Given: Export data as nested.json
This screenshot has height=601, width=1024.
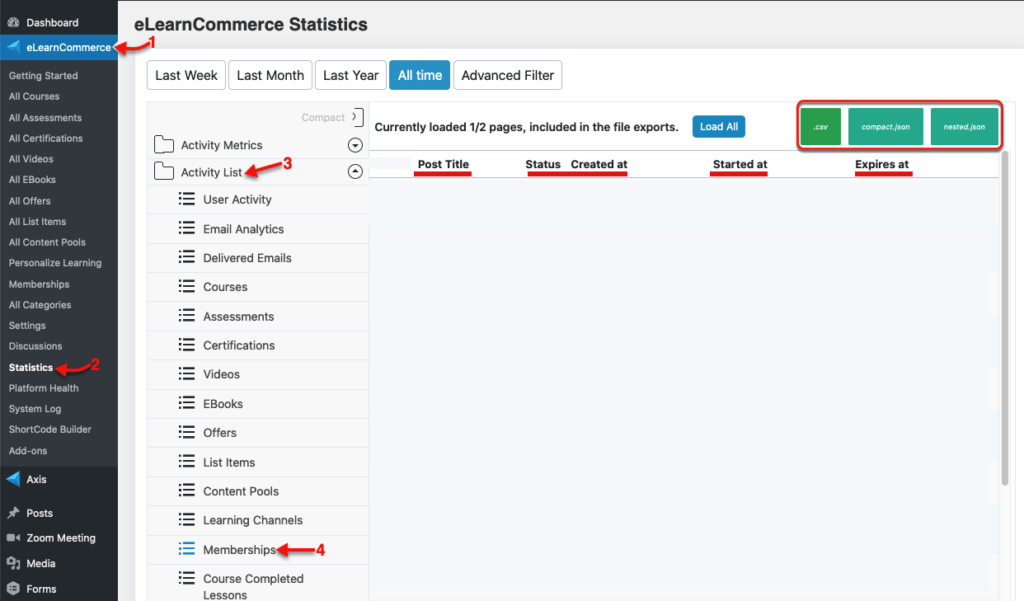Looking at the screenshot, I should coord(964,127).
